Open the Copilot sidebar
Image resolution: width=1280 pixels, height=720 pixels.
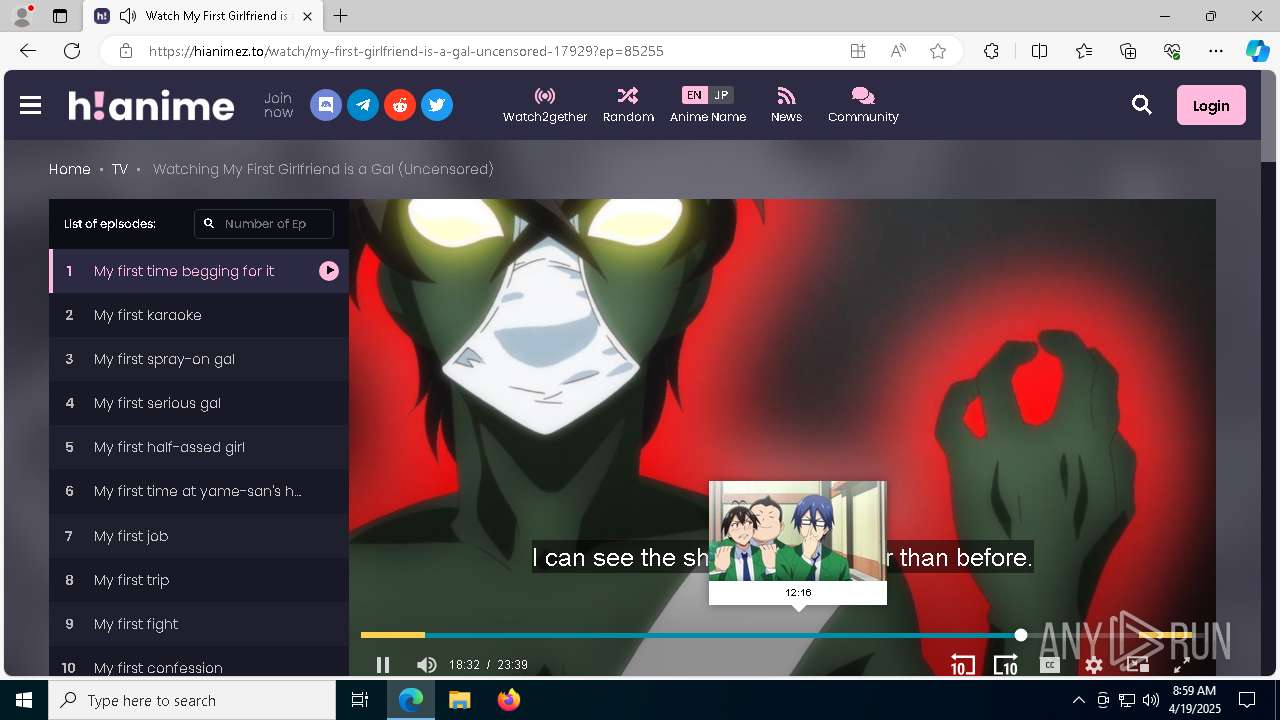click(x=1257, y=51)
